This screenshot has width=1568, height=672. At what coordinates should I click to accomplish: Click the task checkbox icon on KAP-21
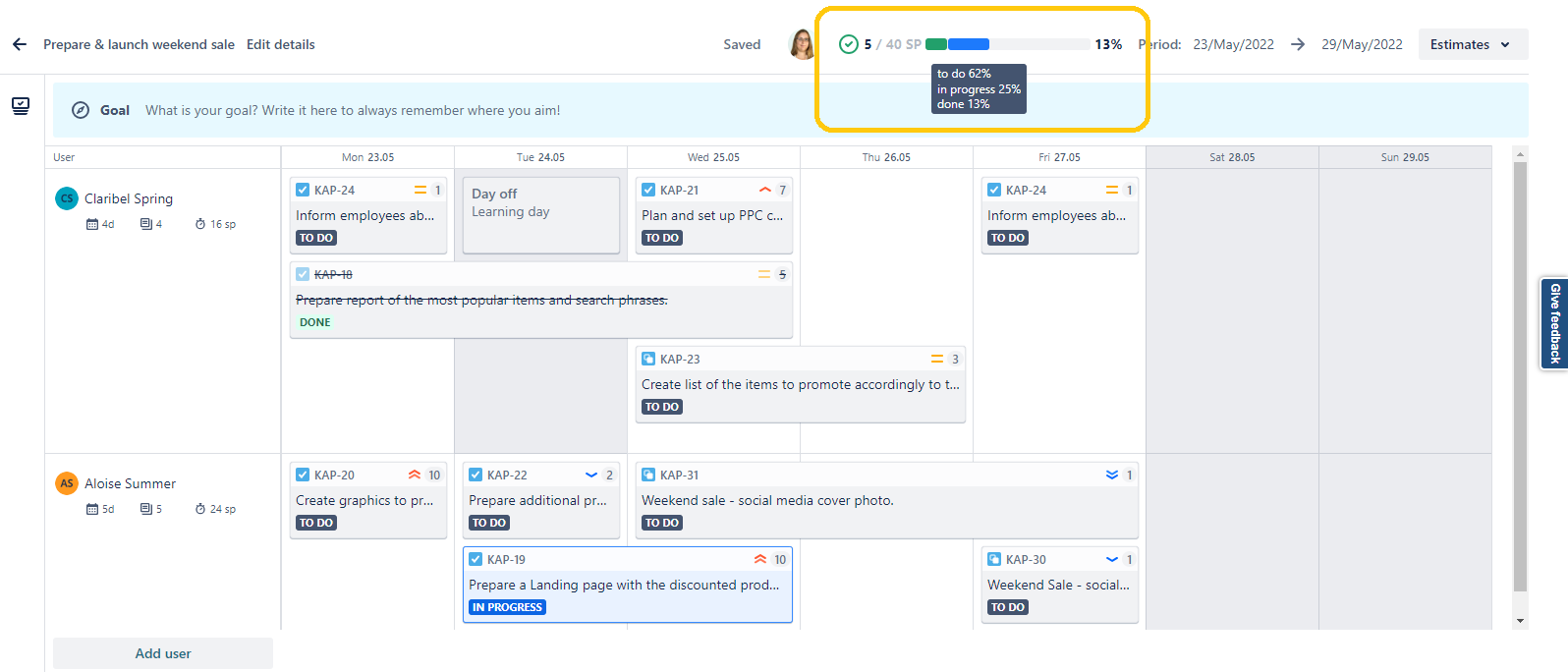point(648,190)
